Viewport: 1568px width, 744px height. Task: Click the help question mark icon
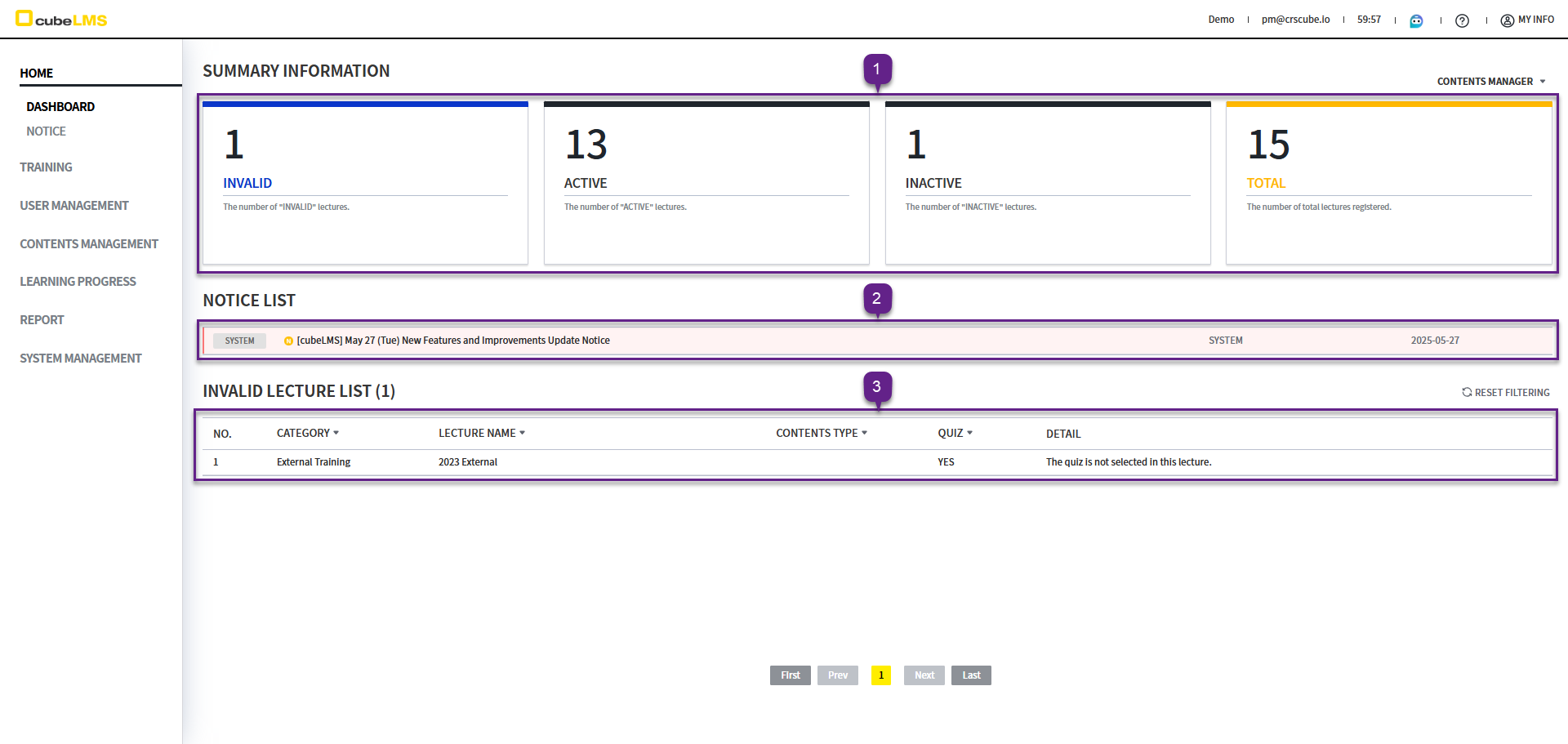click(1462, 20)
